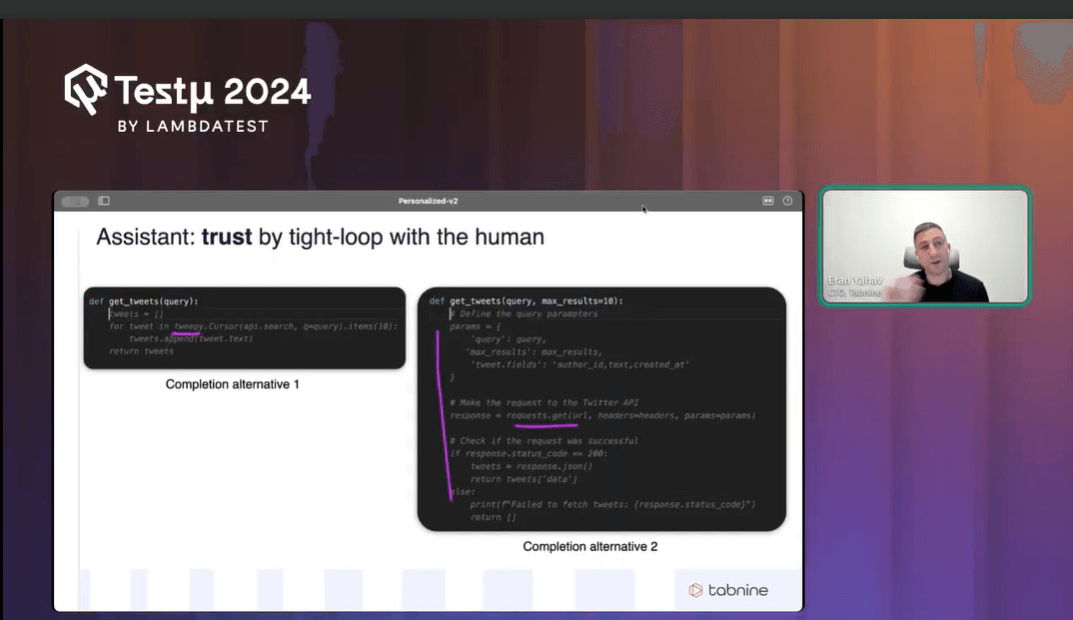Image resolution: width=1073 pixels, height=620 pixels.
Task: Toggle the sidebar icon in the title bar
Action: point(103,200)
